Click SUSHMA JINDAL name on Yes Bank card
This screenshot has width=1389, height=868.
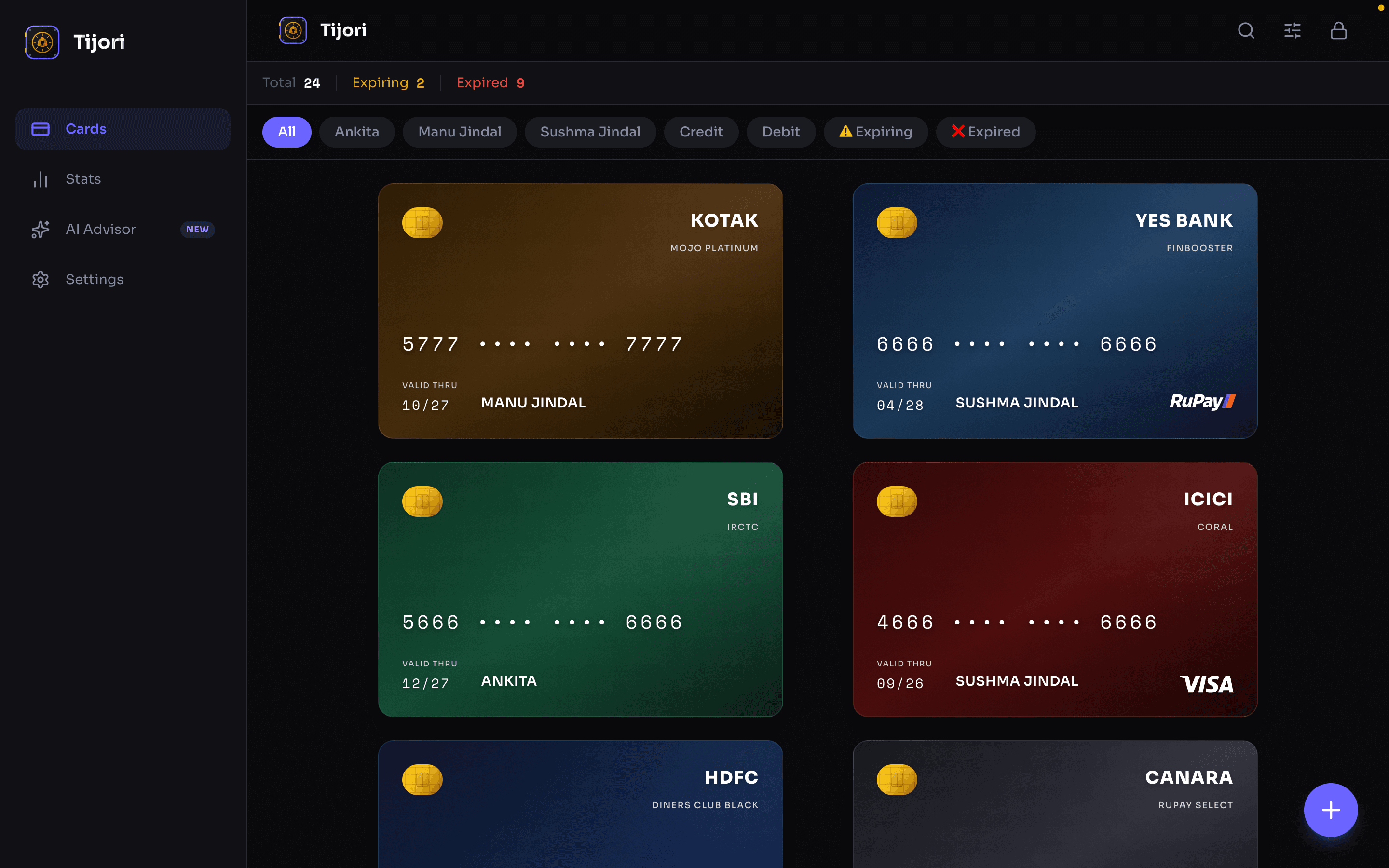click(1017, 403)
